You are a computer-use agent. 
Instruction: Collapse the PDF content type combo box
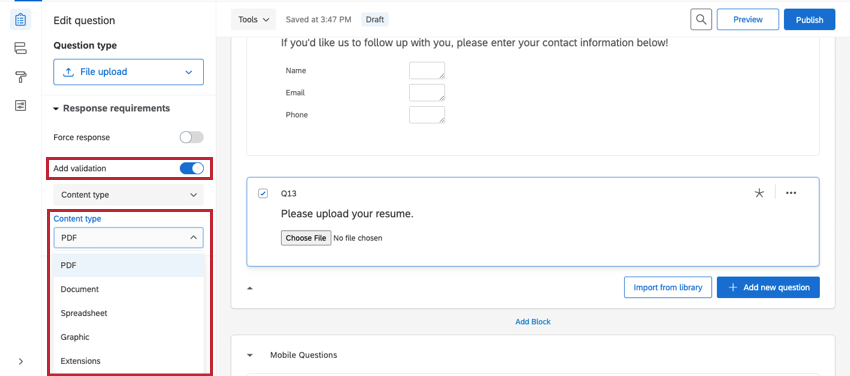pos(128,238)
